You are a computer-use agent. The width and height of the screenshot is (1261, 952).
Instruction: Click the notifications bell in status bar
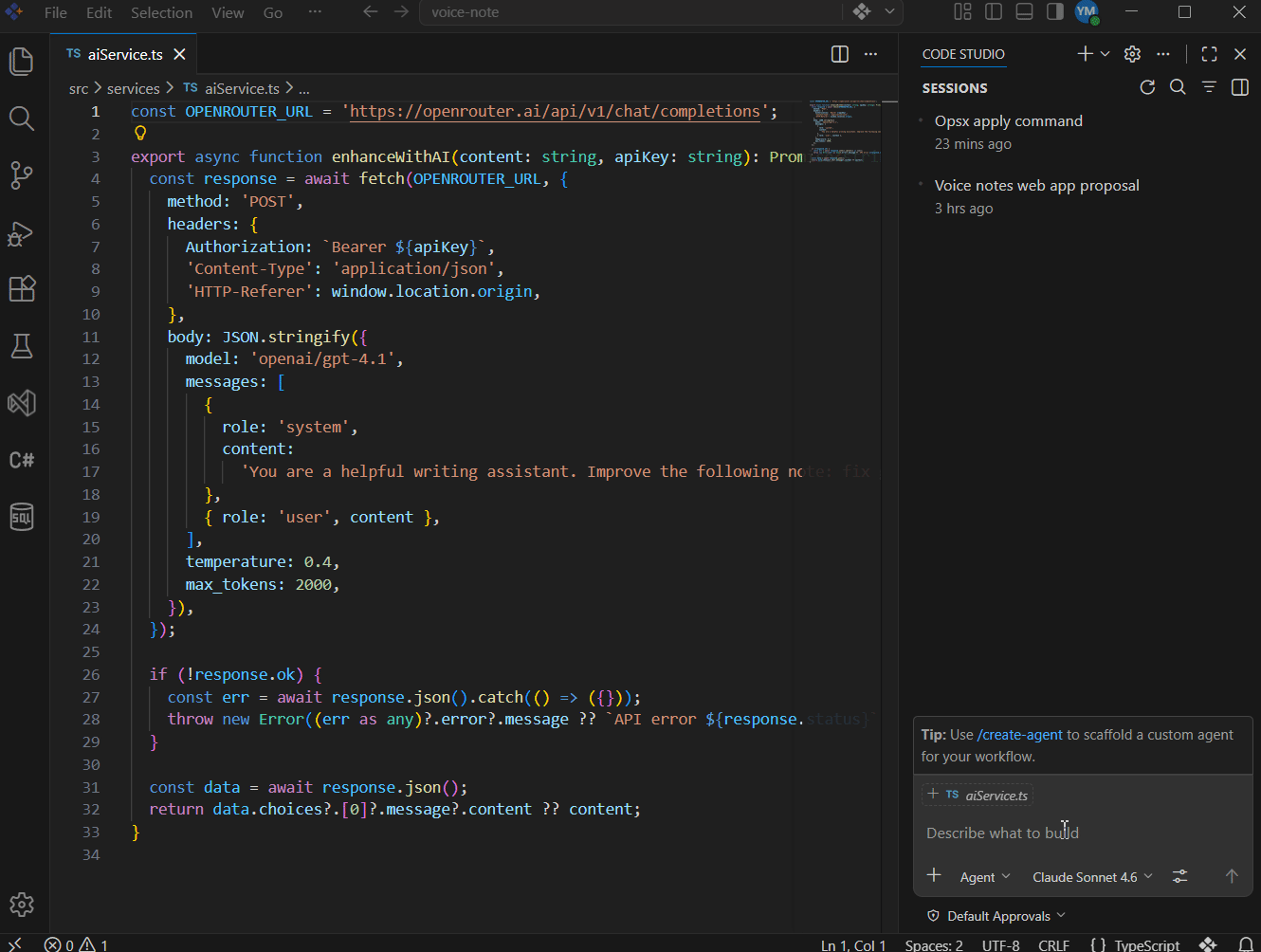click(1246, 944)
